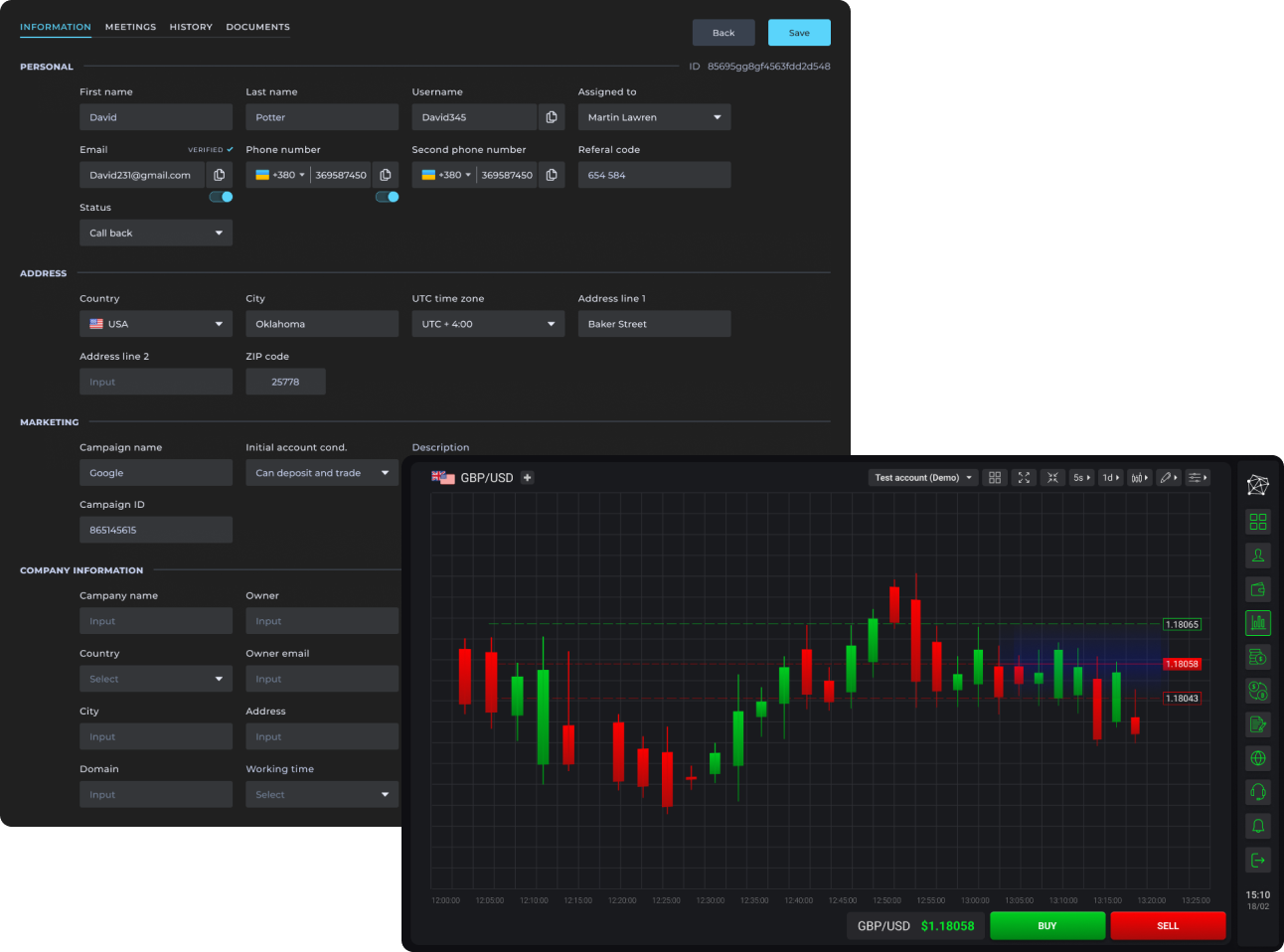
Task: Open the currency exchange sidebar icon
Action: pyautogui.click(x=1257, y=691)
